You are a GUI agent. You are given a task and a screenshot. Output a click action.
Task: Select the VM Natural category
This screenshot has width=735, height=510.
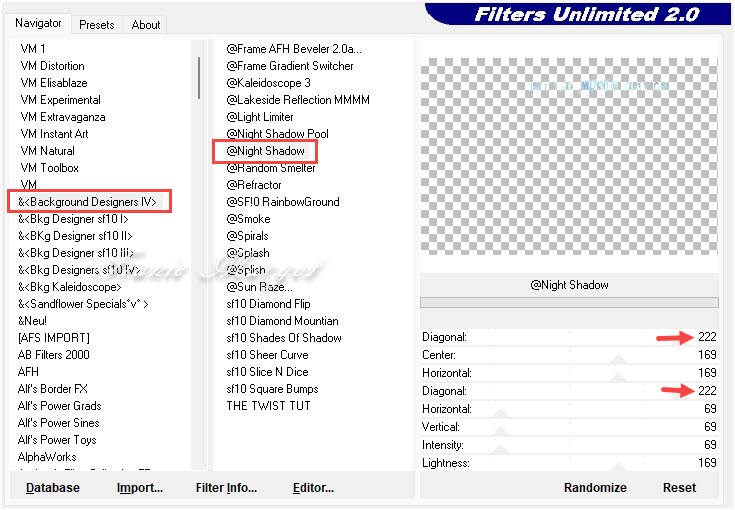(x=47, y=151)
